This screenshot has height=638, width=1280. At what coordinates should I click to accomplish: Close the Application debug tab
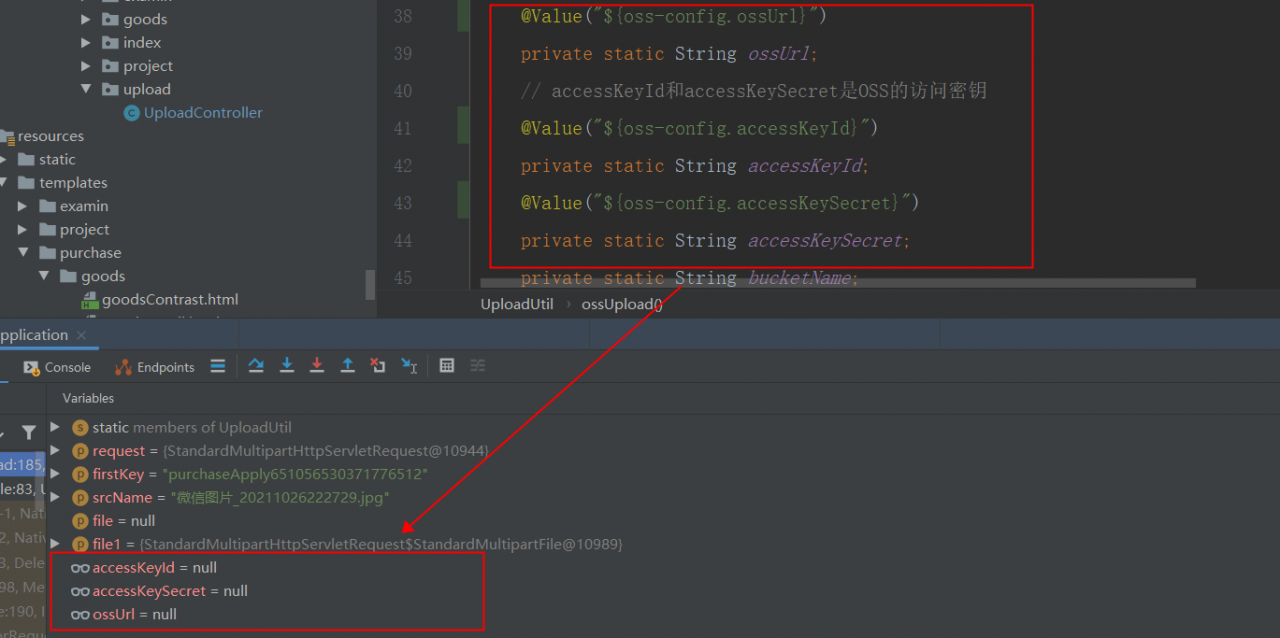point(82,336)
